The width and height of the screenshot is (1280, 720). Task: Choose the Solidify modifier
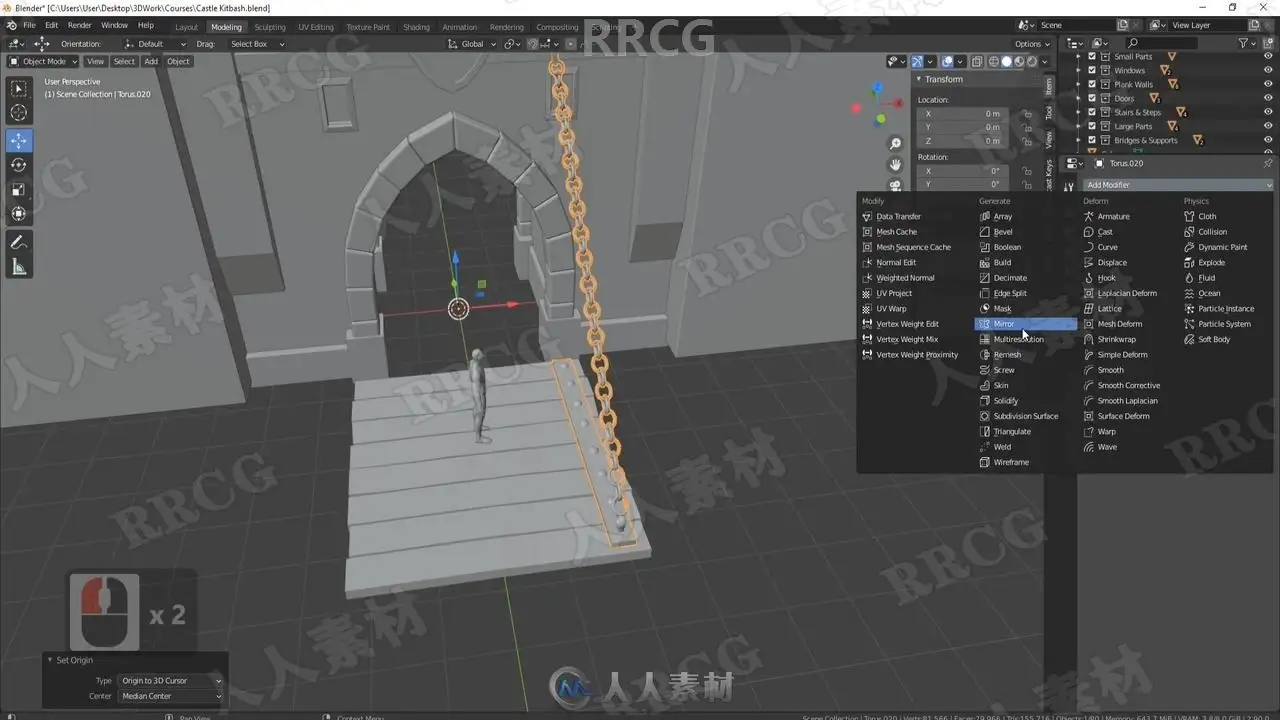[x=1026, y=401]
